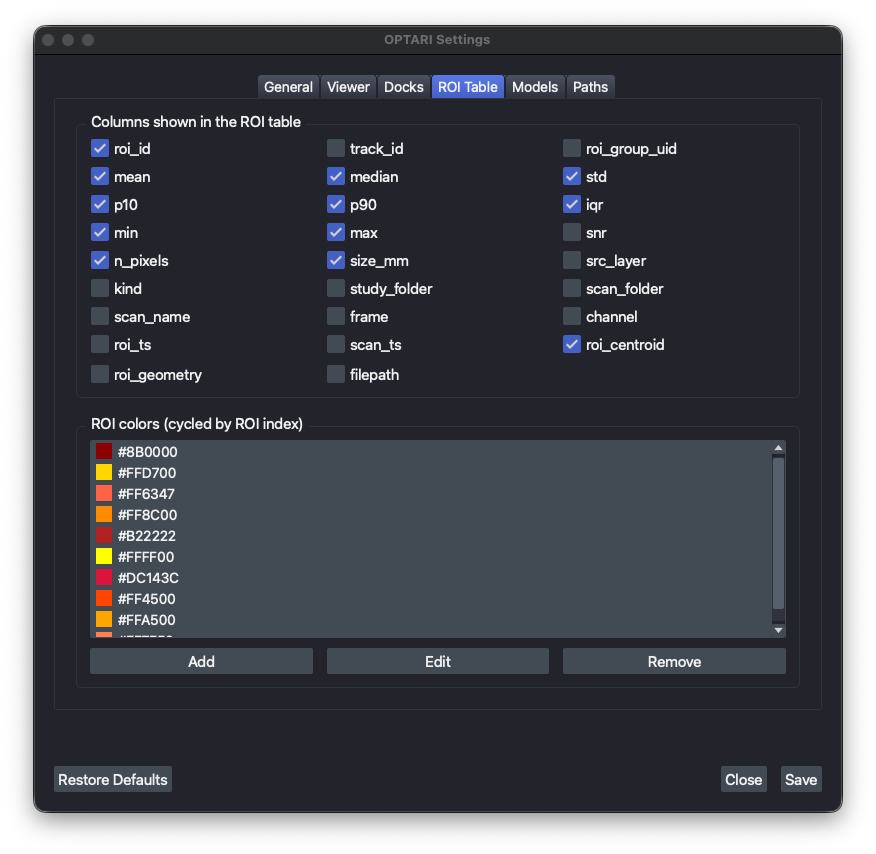Click Restore Defaults
This screenshot has width=876, height=854.
113,779
